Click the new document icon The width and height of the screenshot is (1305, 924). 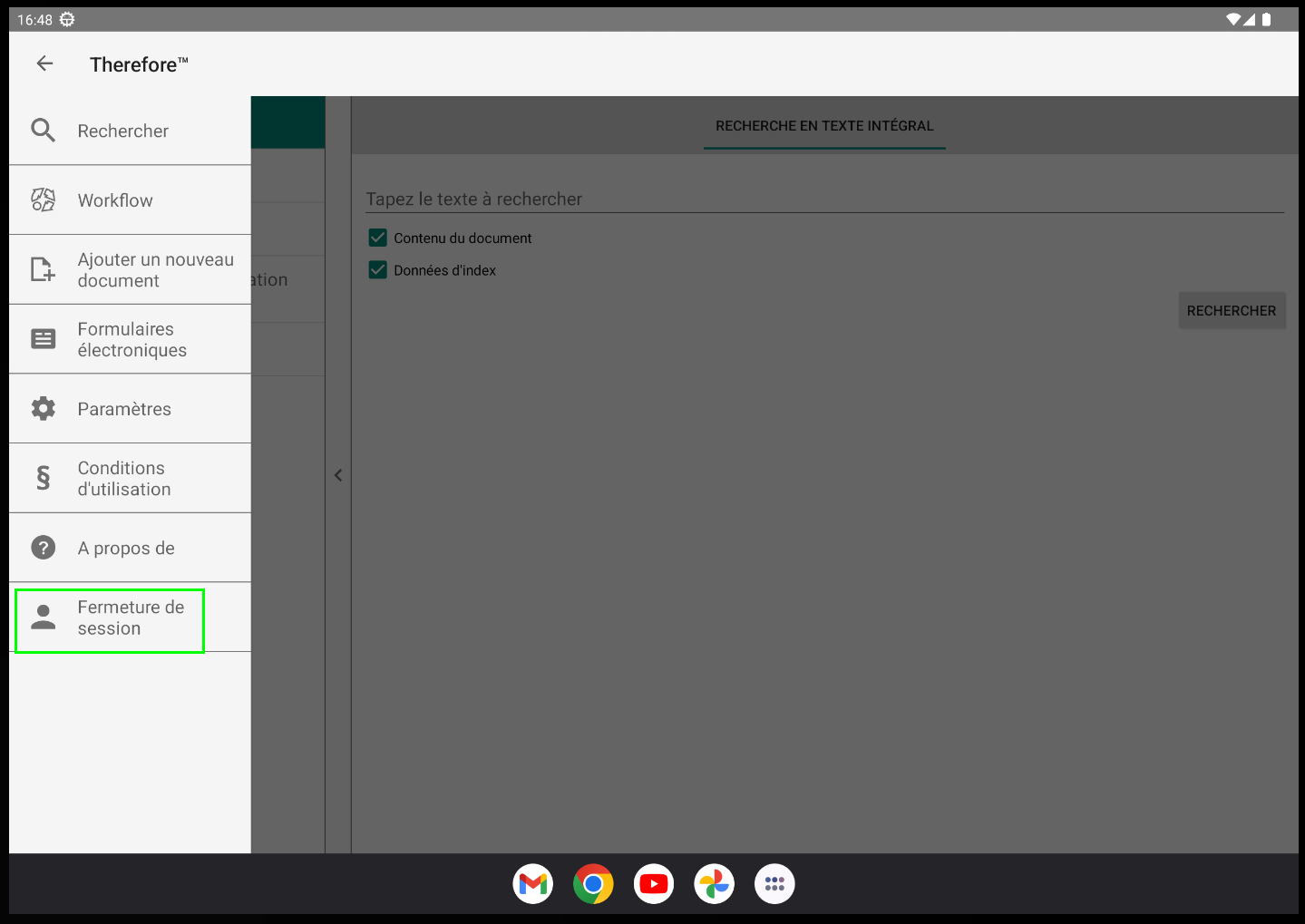point(43,269)
